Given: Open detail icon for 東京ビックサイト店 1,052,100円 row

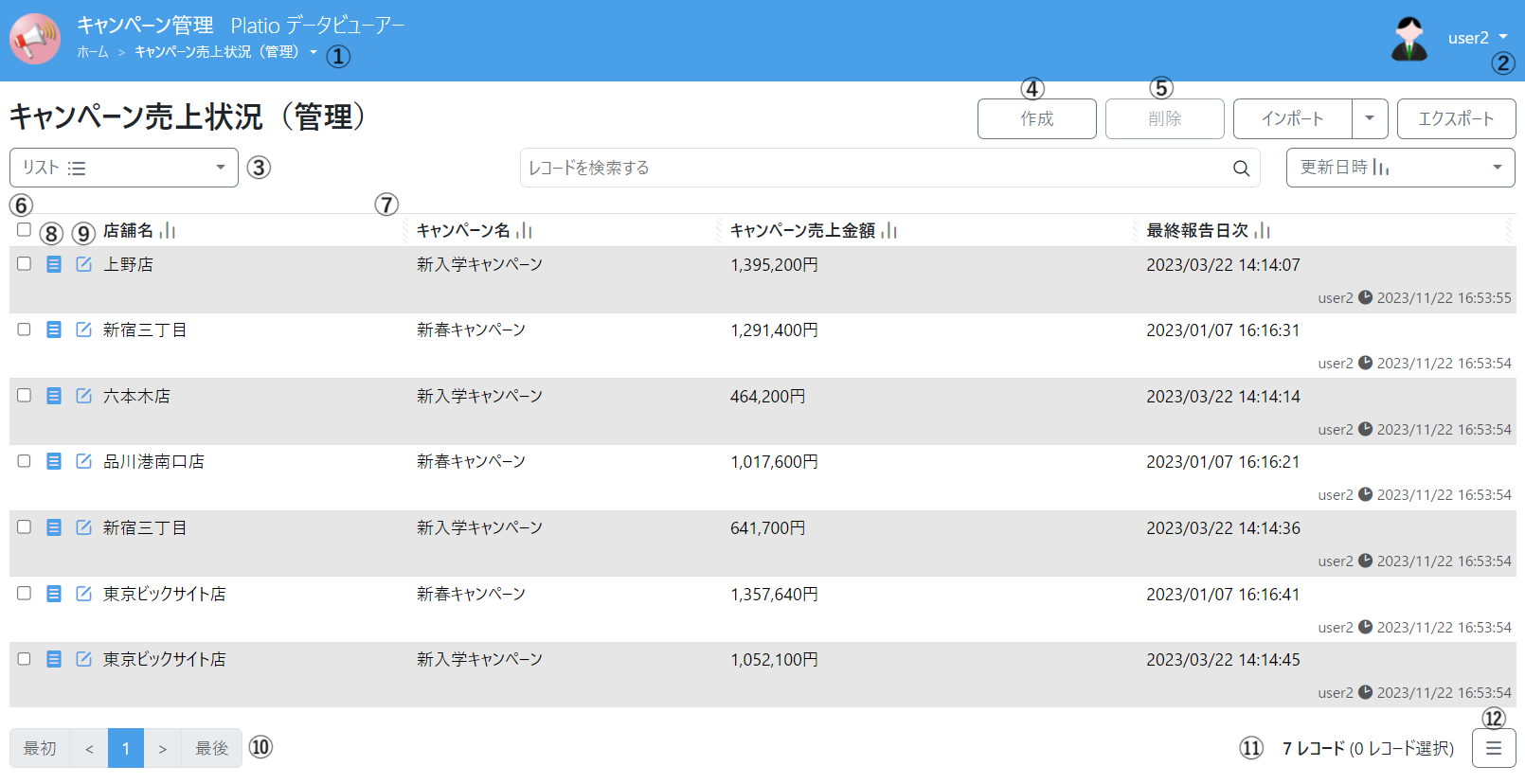Looking at the screenshot, I should (54, 659).
